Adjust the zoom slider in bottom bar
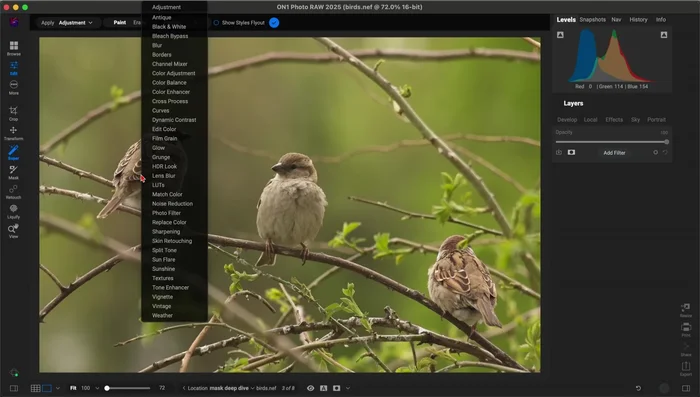Image resolution: width=700 pixels, height=397 pixels. 128,388
